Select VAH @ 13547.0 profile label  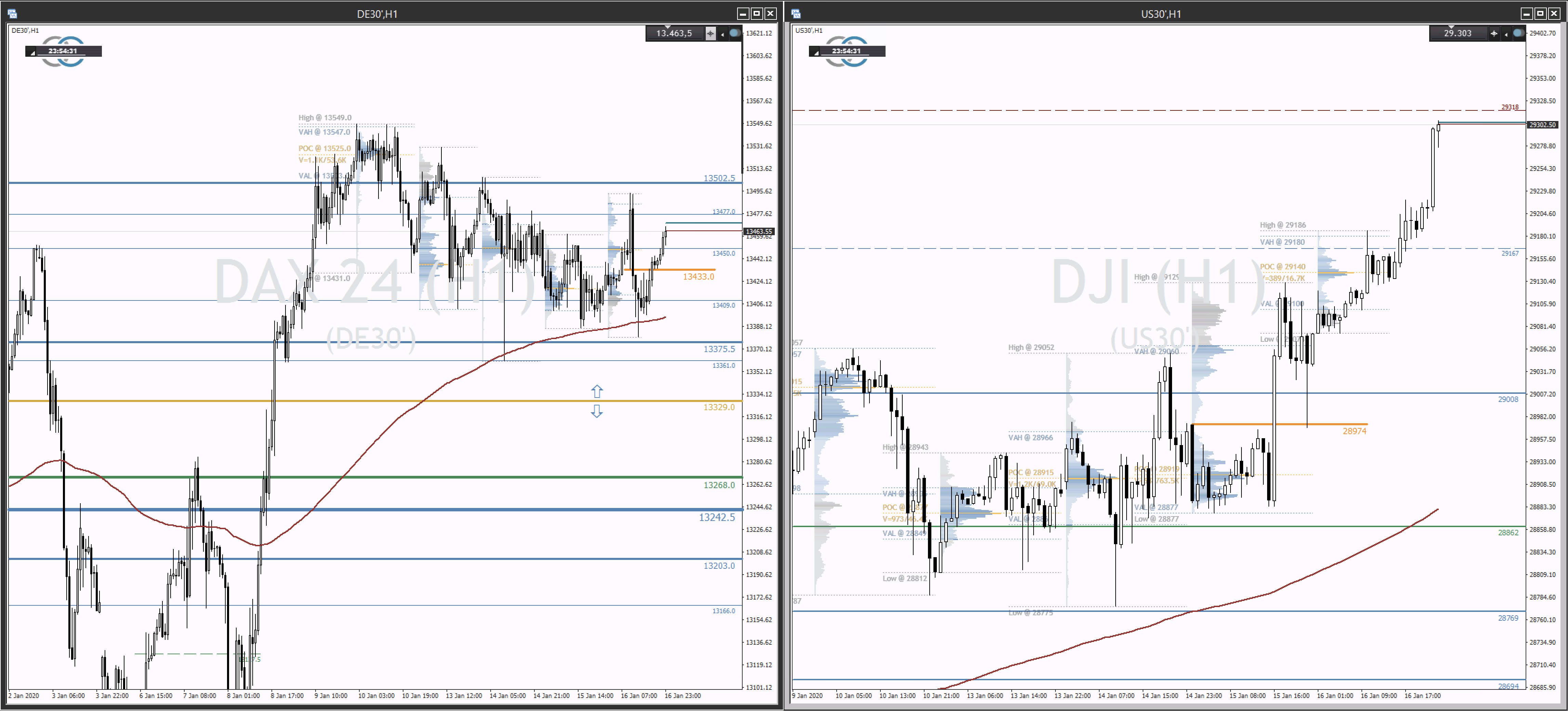324,132
